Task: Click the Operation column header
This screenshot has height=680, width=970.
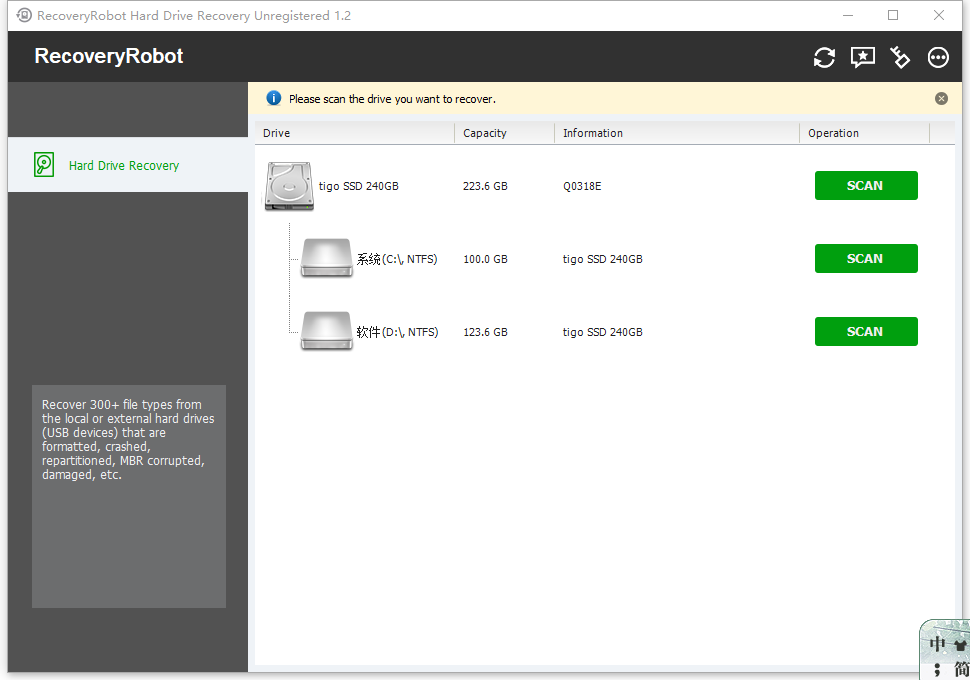Action: pyautogui.click(x=864, y=133)
